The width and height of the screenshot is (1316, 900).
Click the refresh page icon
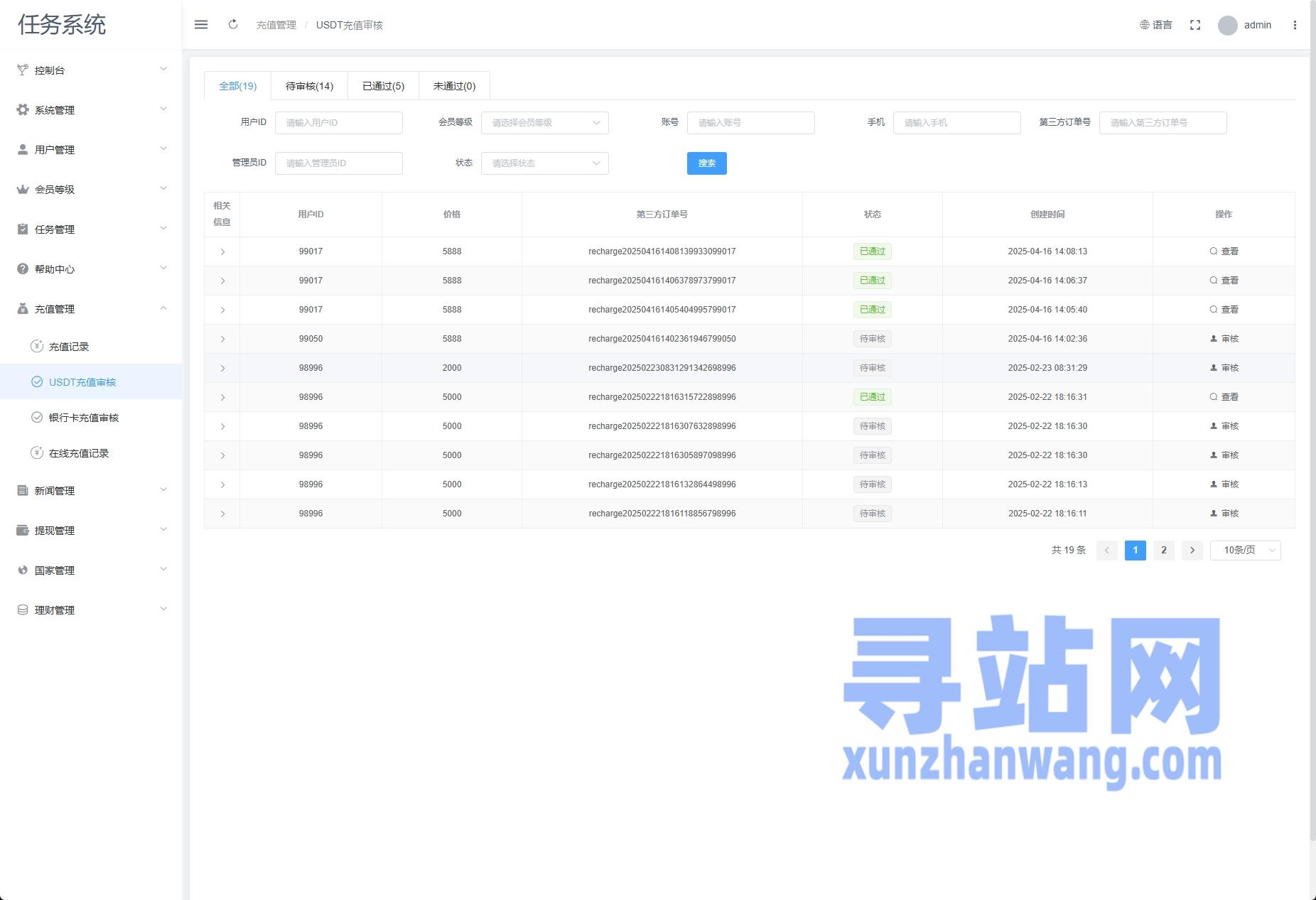[x=233, y=25]
